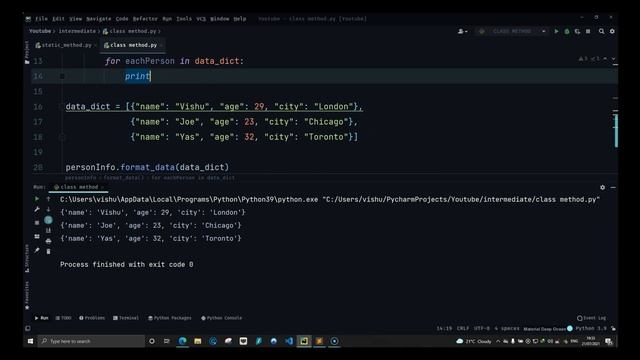Image resolution: width=640 pixels, height=360 pixels.
Task: Click class method.py in the breadcrumb
Action: (x=130, y=31)
